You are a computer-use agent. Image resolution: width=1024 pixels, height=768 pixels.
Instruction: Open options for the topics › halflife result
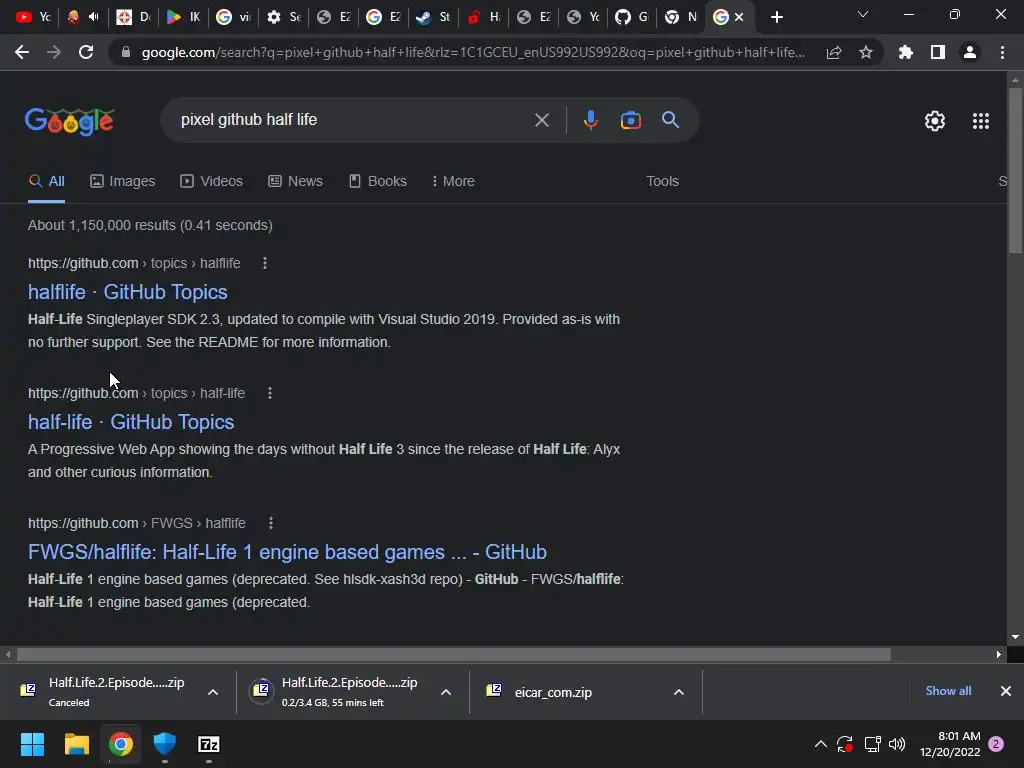point(264,263)
